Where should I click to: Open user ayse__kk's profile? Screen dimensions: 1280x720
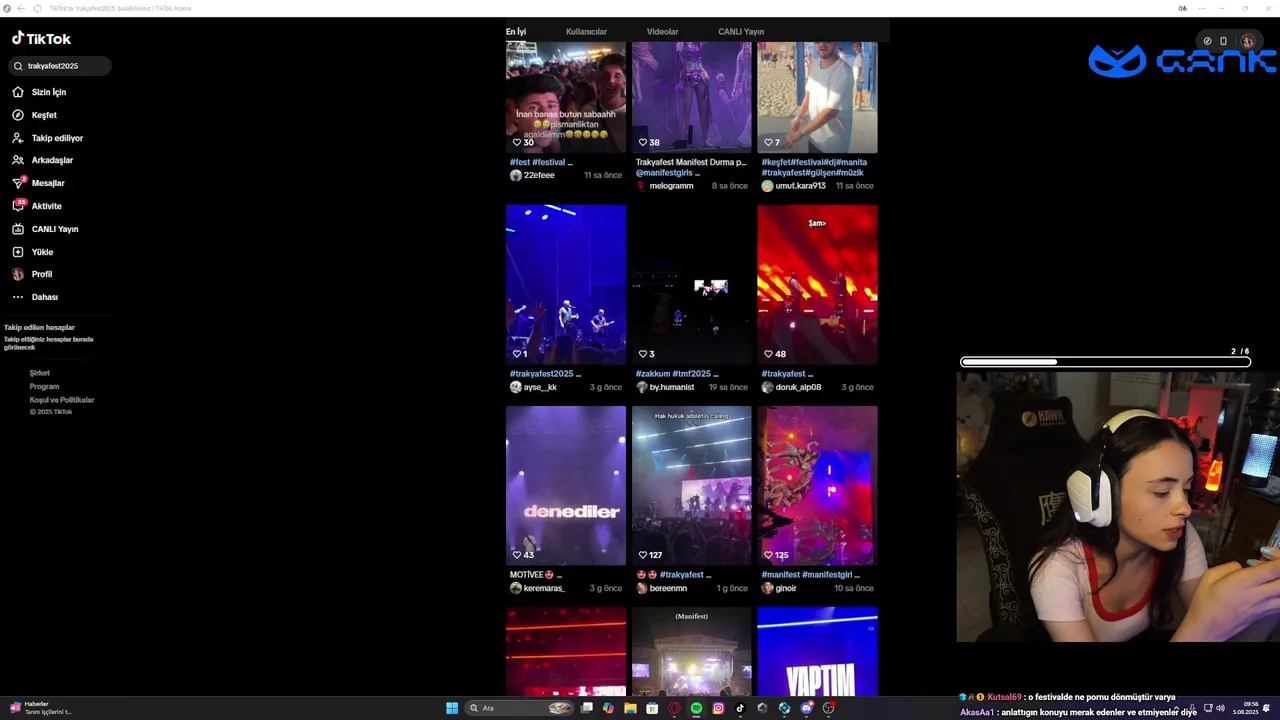click(533, 387)
